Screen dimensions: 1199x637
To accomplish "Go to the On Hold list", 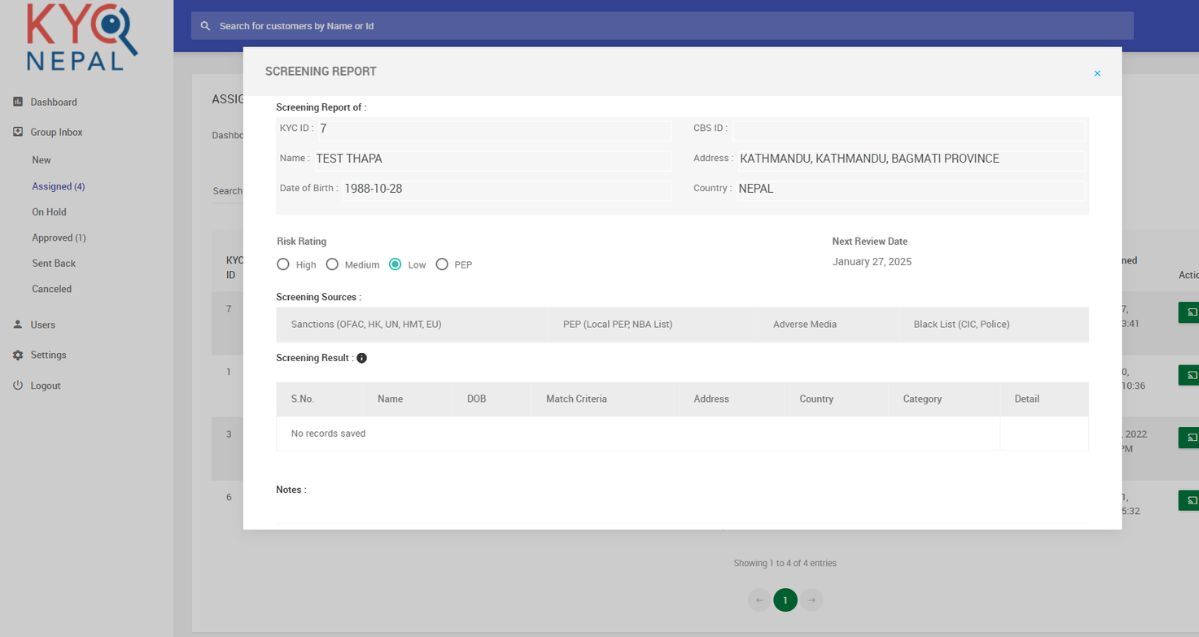I will pos(49,212).
